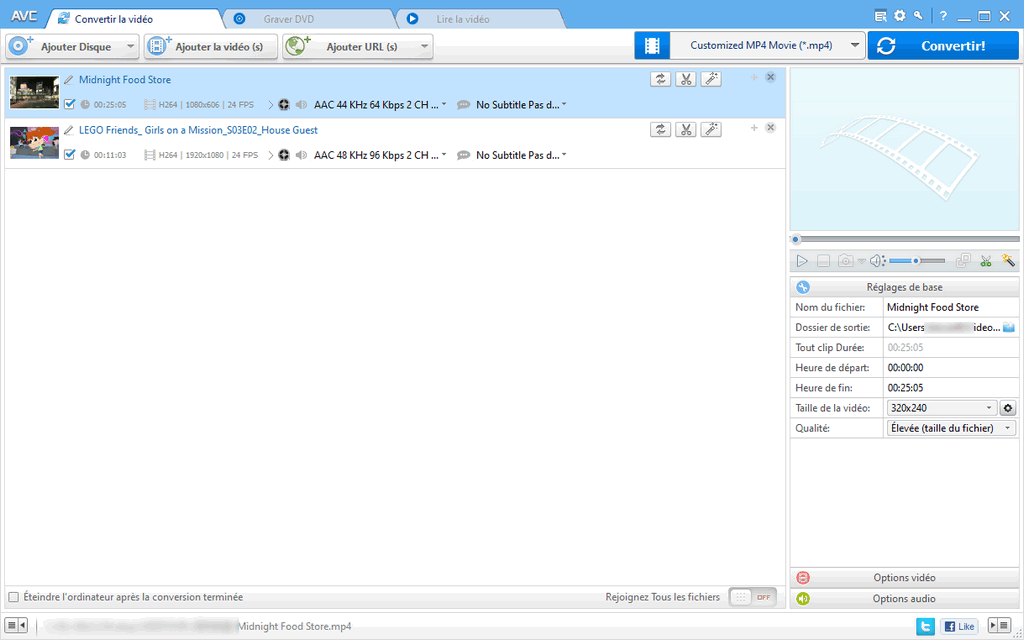Screen dimensions: 1024x640
Task: Remove LEGO Friends video with its X icon
Action: [771, 127]
